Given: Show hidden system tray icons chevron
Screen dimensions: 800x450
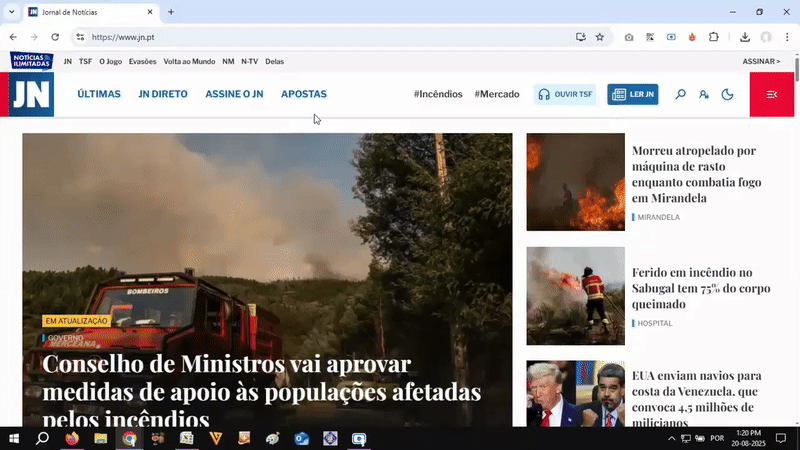Looking at the screenshot, I should coord(671,439).
